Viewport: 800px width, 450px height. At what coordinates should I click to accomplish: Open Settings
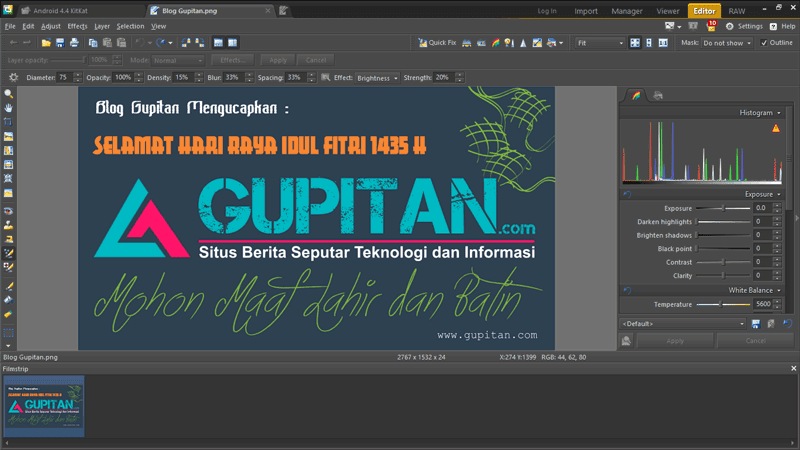coord(744,26)
